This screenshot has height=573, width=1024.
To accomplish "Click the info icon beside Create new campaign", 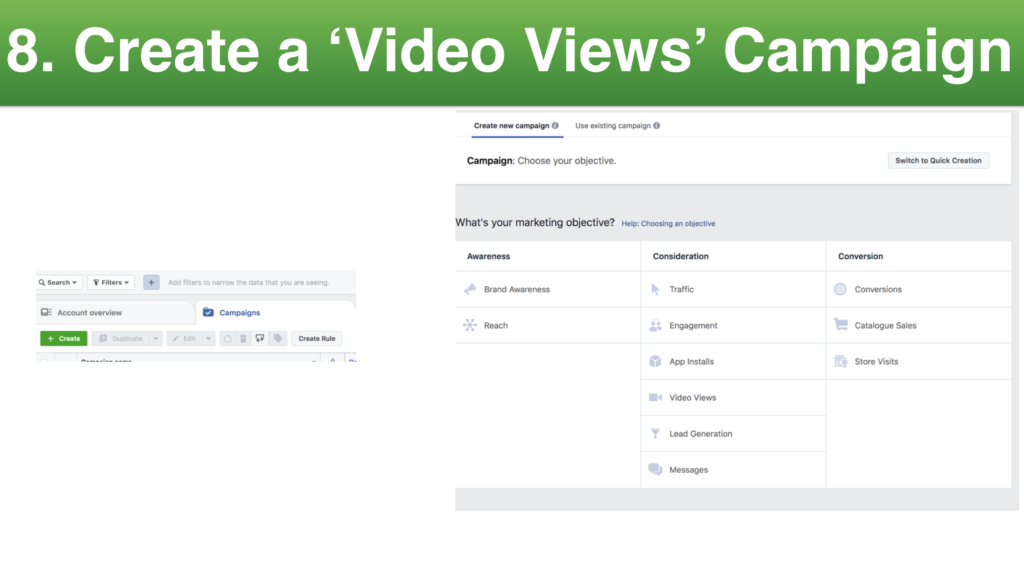I will tap(555, 125).
